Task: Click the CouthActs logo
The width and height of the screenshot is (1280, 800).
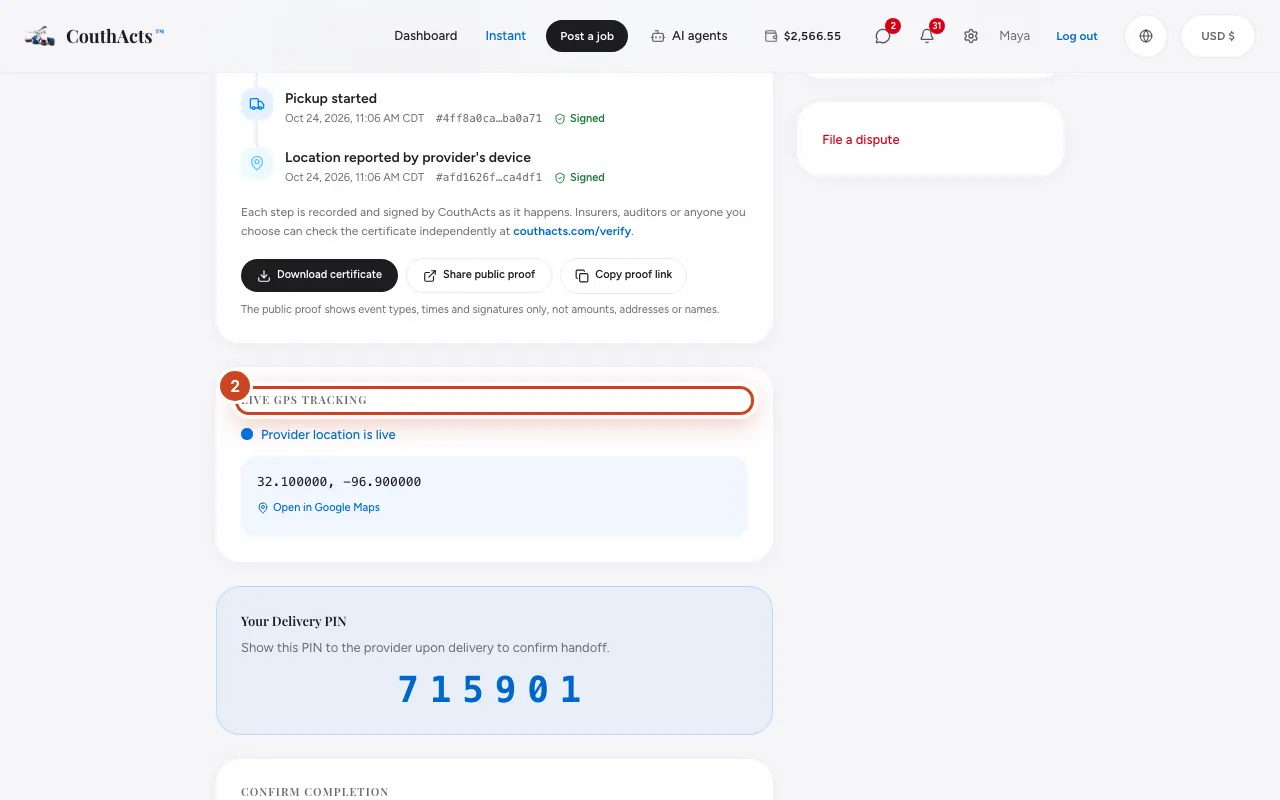Action: point(95,36)
